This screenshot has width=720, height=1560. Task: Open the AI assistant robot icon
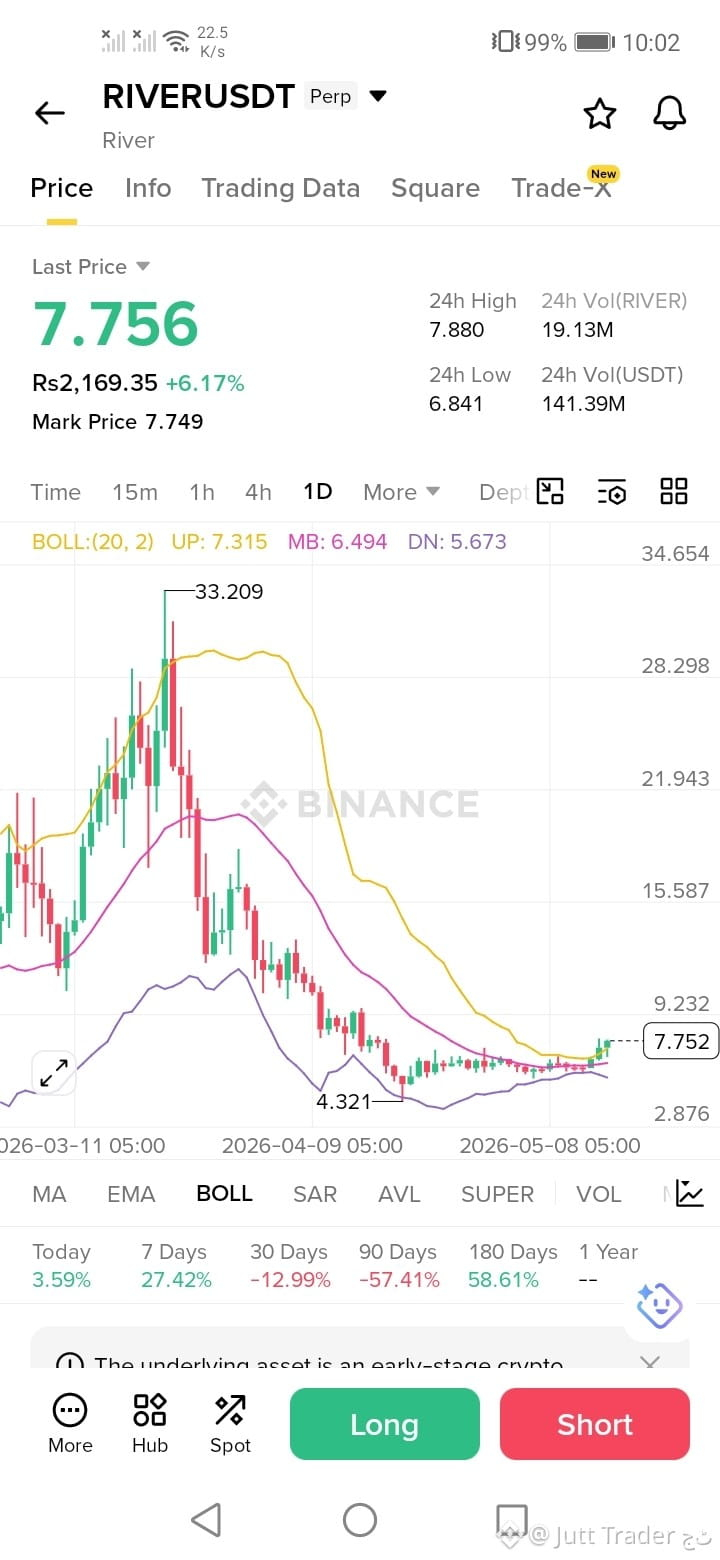coord(659,1304)
